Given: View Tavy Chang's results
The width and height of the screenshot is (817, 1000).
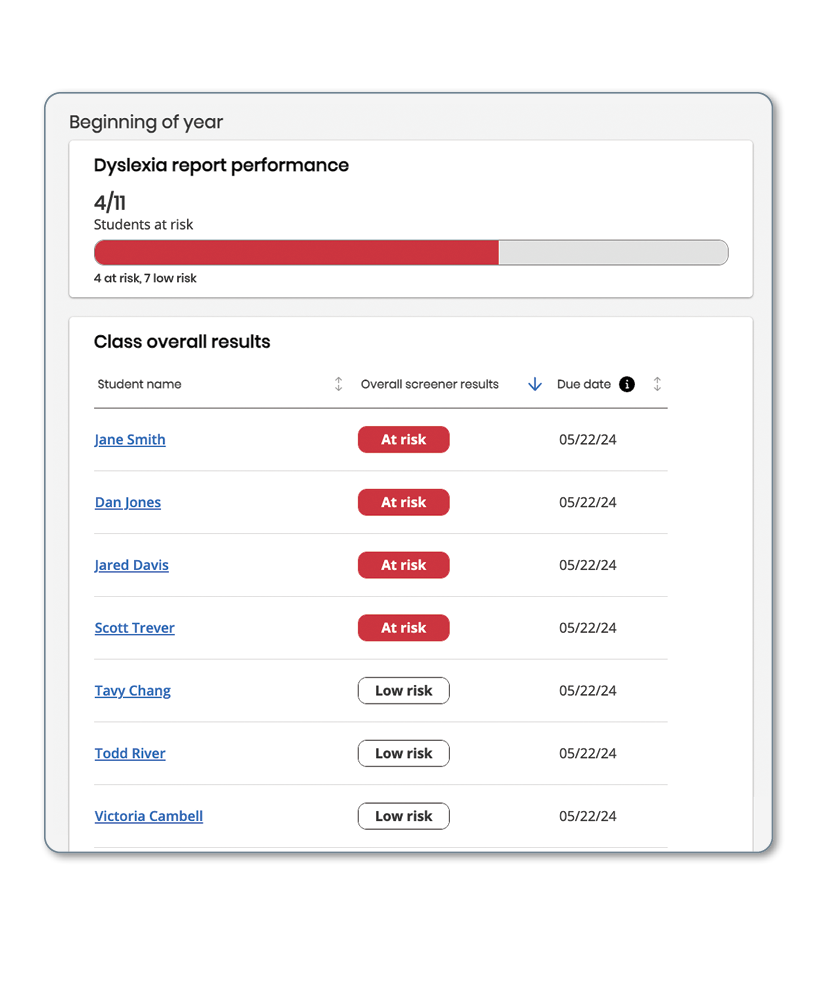Looking at the screenshot, I should point(133,691).
